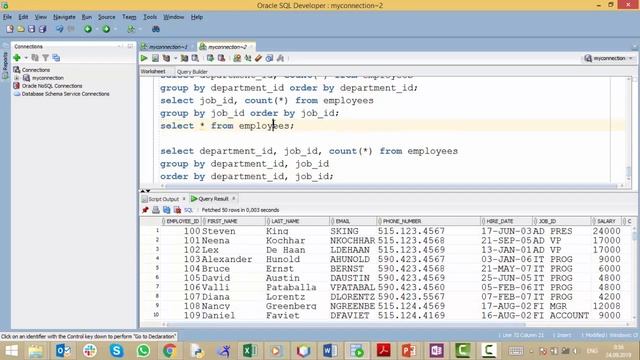Click the green Back navigation arrow
Screen dimensions: 640x360
[x=88, y=29]
